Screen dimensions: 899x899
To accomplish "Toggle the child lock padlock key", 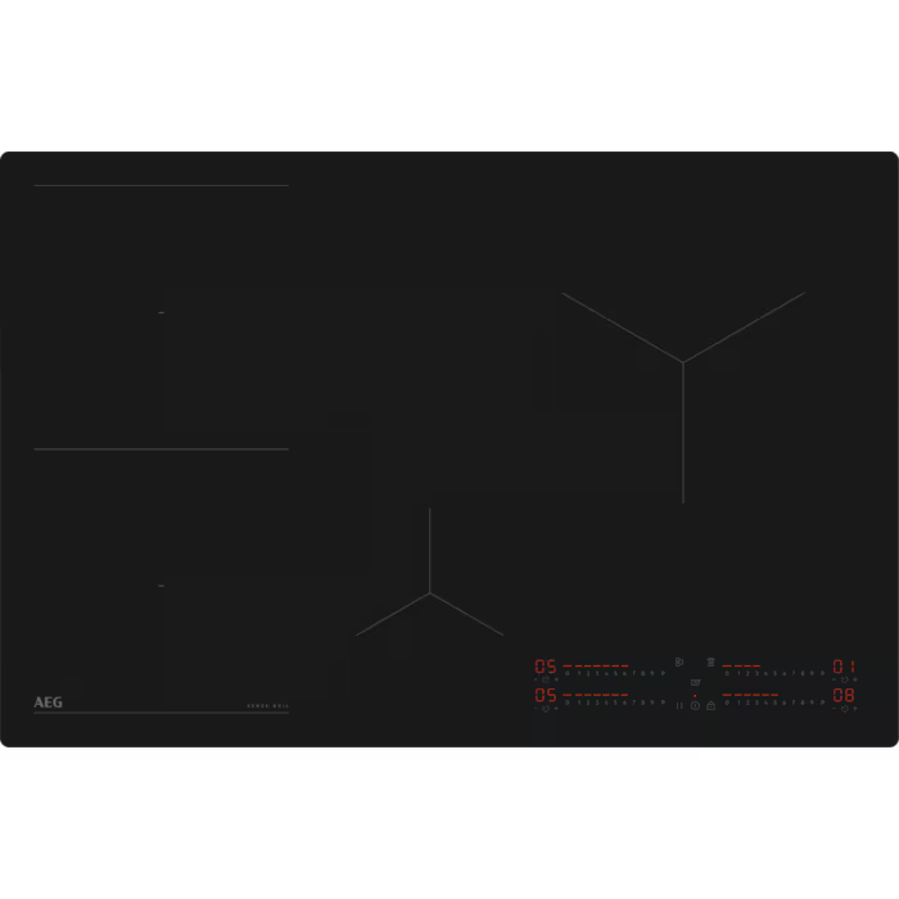I will (x=711, y=705).
